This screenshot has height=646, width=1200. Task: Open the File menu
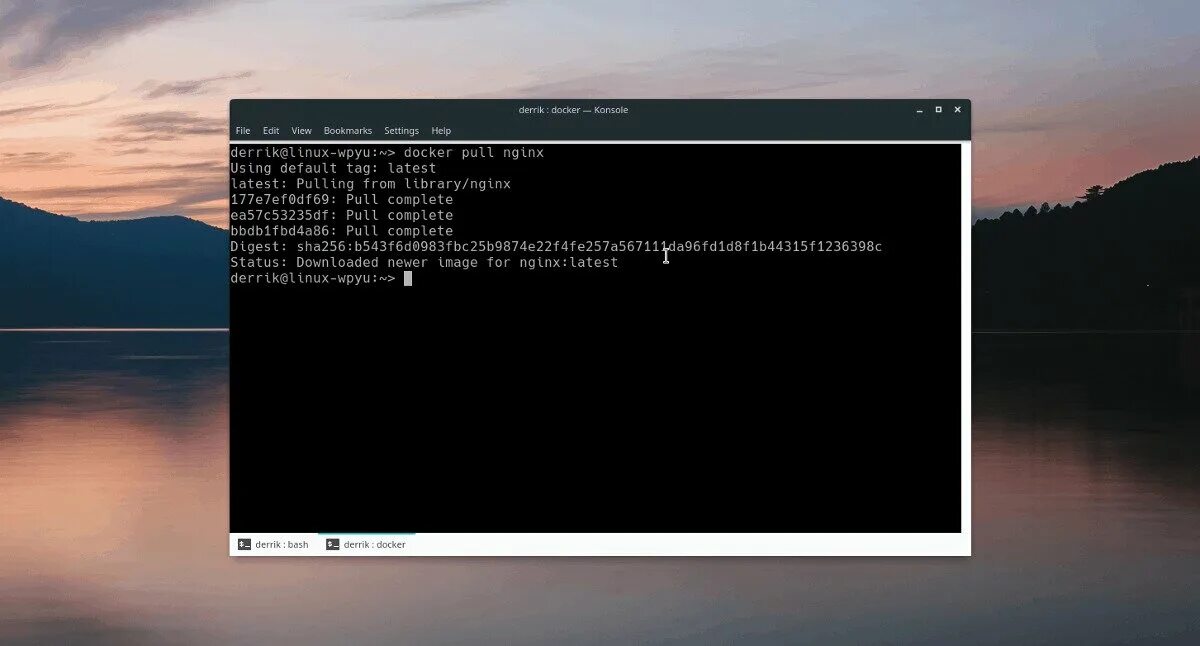242,130
